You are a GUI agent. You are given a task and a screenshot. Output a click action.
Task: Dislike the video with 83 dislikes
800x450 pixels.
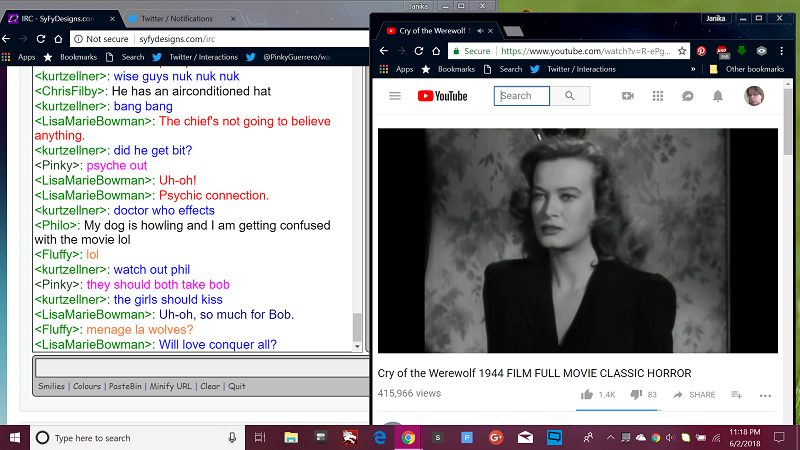click(x=636, y=394)
